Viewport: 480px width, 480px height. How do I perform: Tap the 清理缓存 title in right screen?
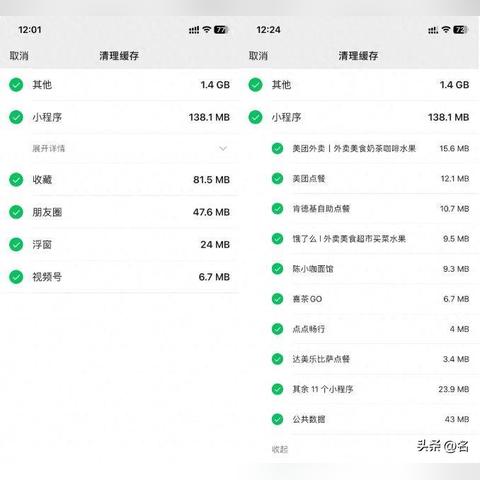click(x=358, y=56)
